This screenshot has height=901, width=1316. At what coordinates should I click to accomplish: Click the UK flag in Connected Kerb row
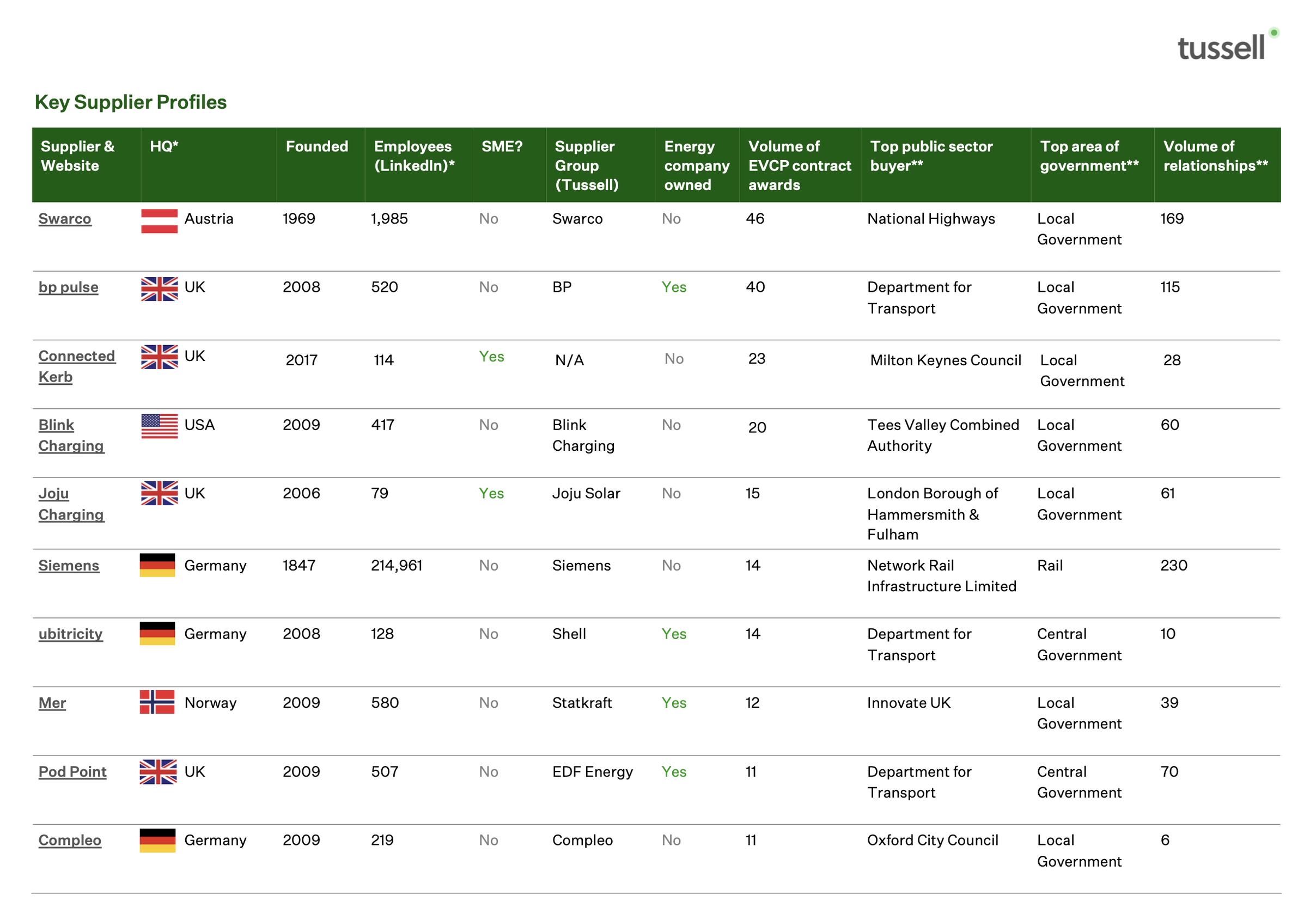[x=159, y=357]
